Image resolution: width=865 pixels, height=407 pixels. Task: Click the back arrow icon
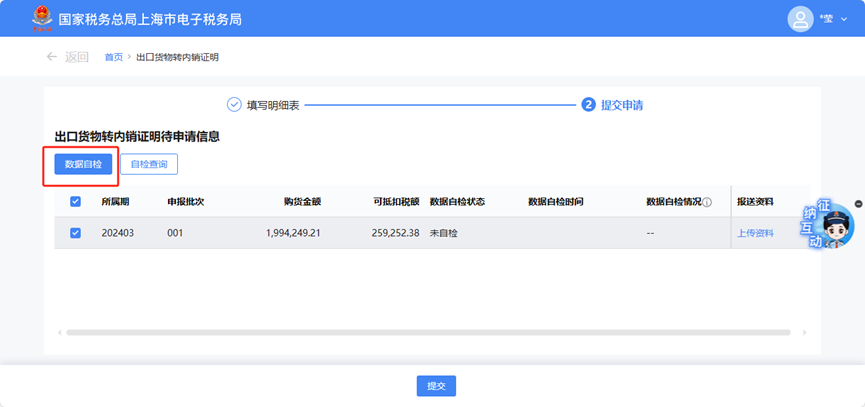tap(51, 57)
